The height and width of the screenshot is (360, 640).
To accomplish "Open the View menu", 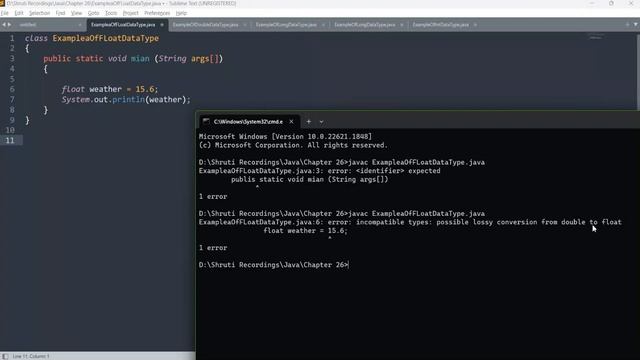I will click(x=76, y=13).
